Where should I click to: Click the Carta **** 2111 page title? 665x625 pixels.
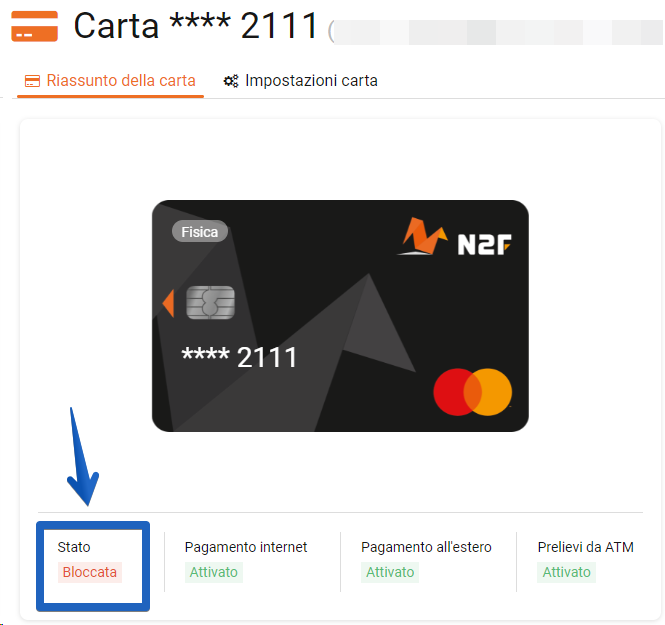point(196,26)
